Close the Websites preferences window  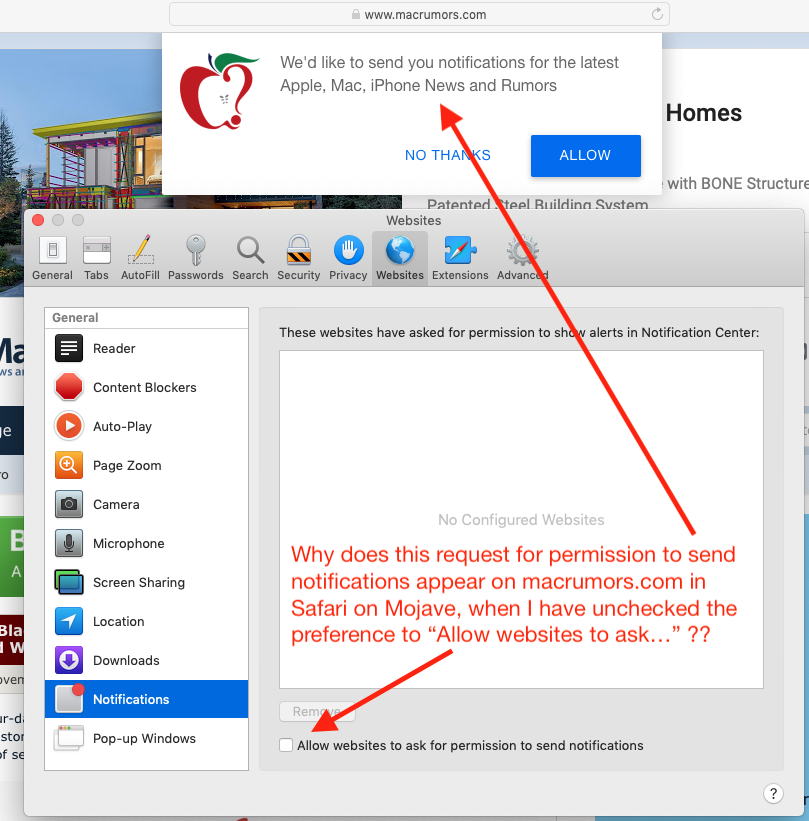[x=38, y=220]
